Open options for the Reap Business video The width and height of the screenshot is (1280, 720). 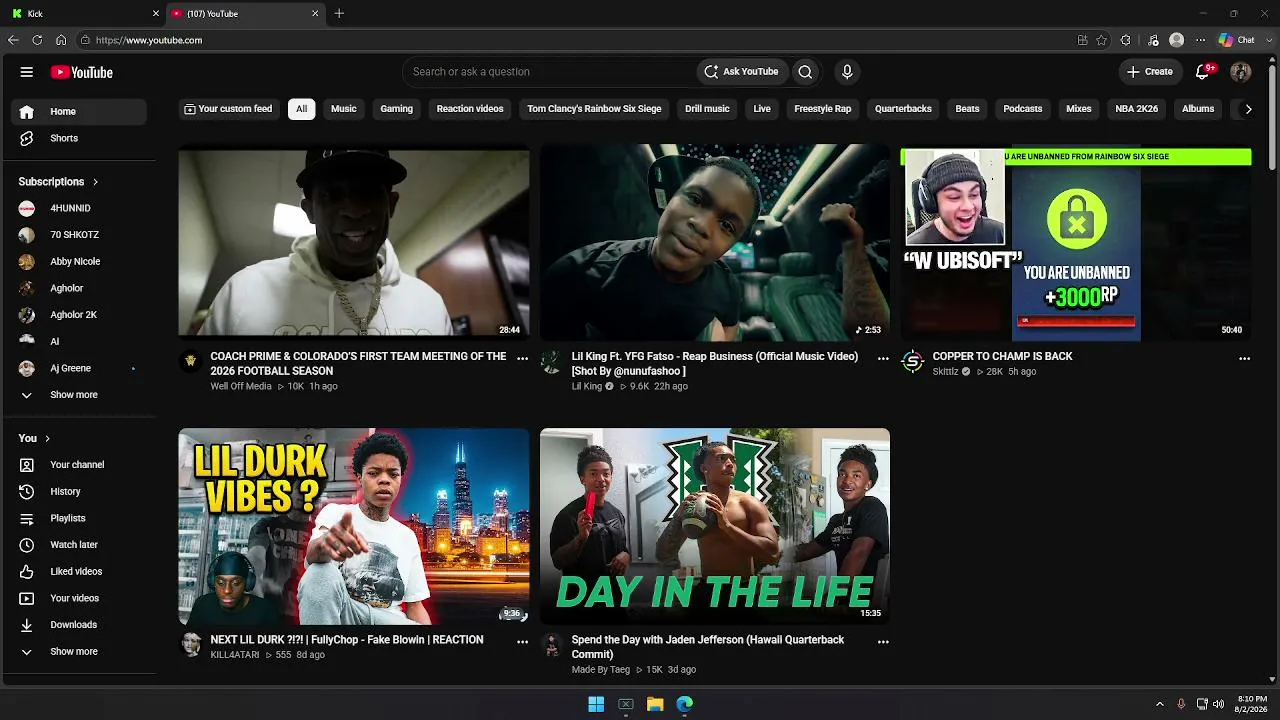[883, 358]
